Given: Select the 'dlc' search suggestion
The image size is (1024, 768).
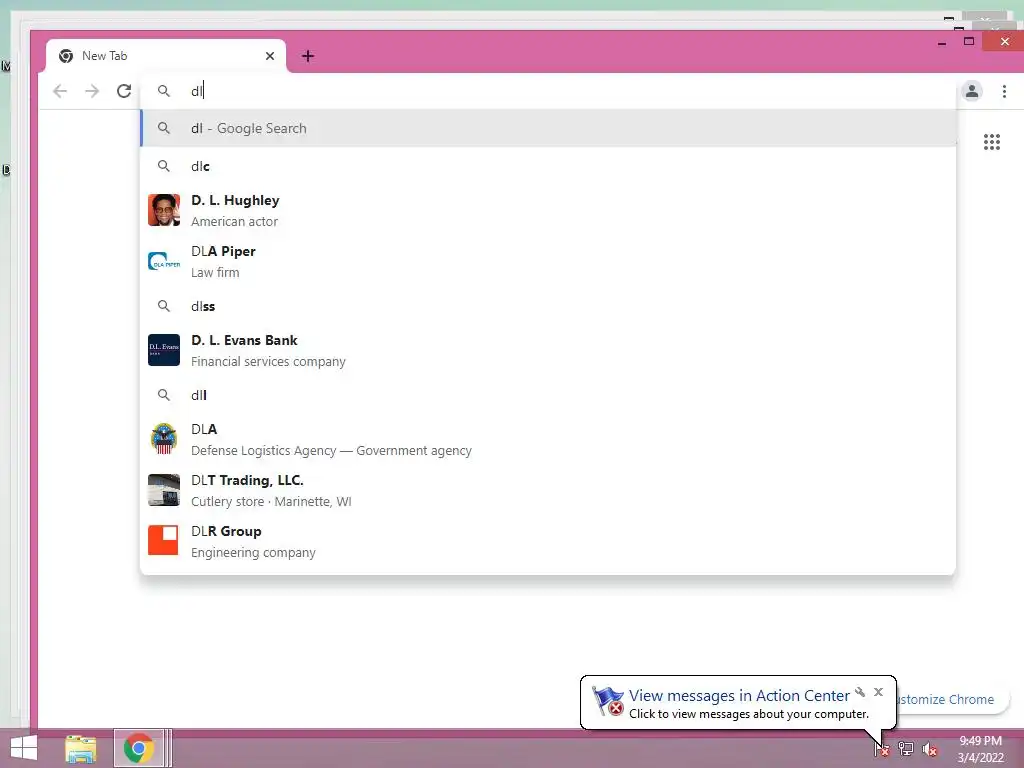Looking at the screenshot, I should (x=548, y=166).
